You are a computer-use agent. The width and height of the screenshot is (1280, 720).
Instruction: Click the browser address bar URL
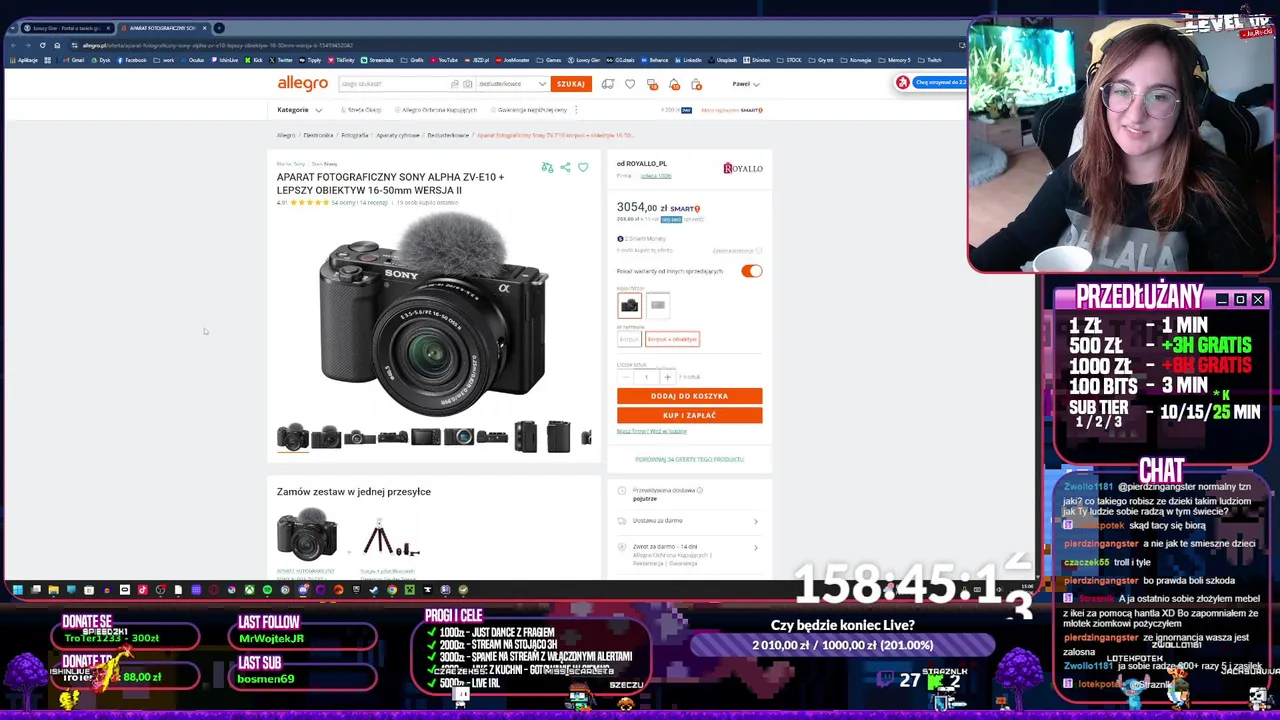click(217, 45)
